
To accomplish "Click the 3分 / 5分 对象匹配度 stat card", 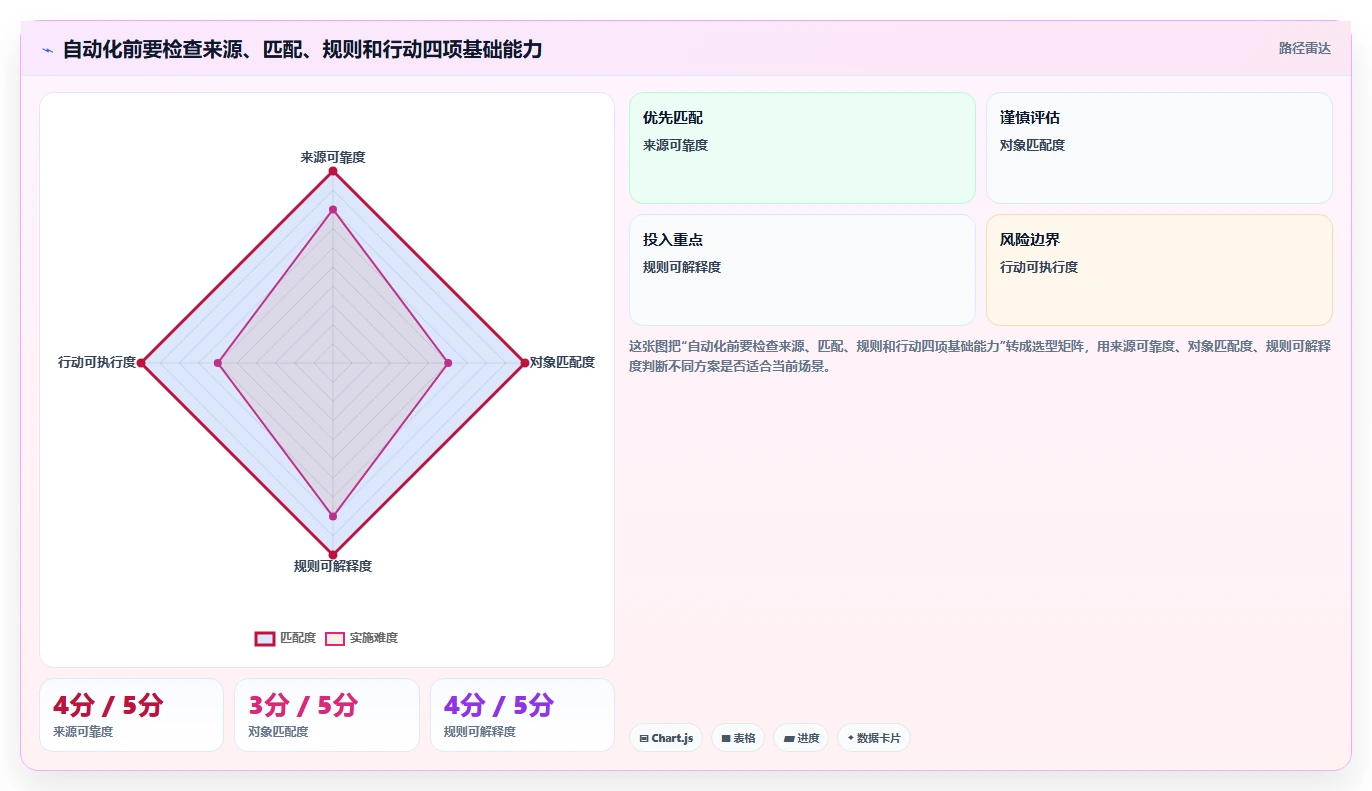I will (x=327, y=715).
